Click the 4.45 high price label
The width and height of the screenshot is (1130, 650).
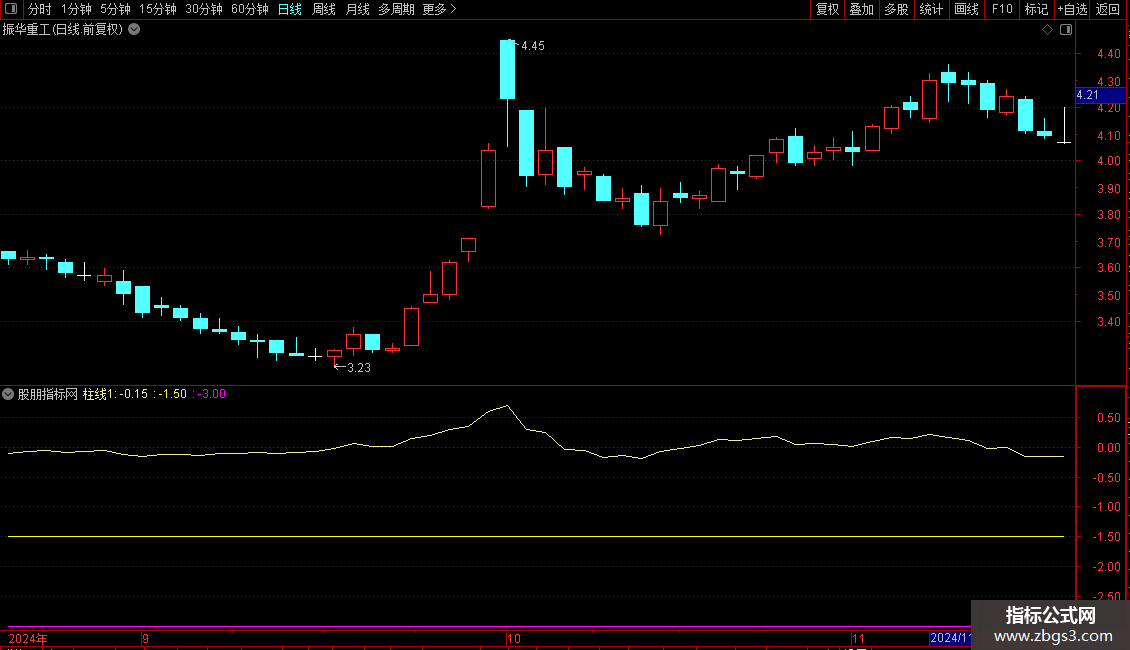click(x=533, y=45)
